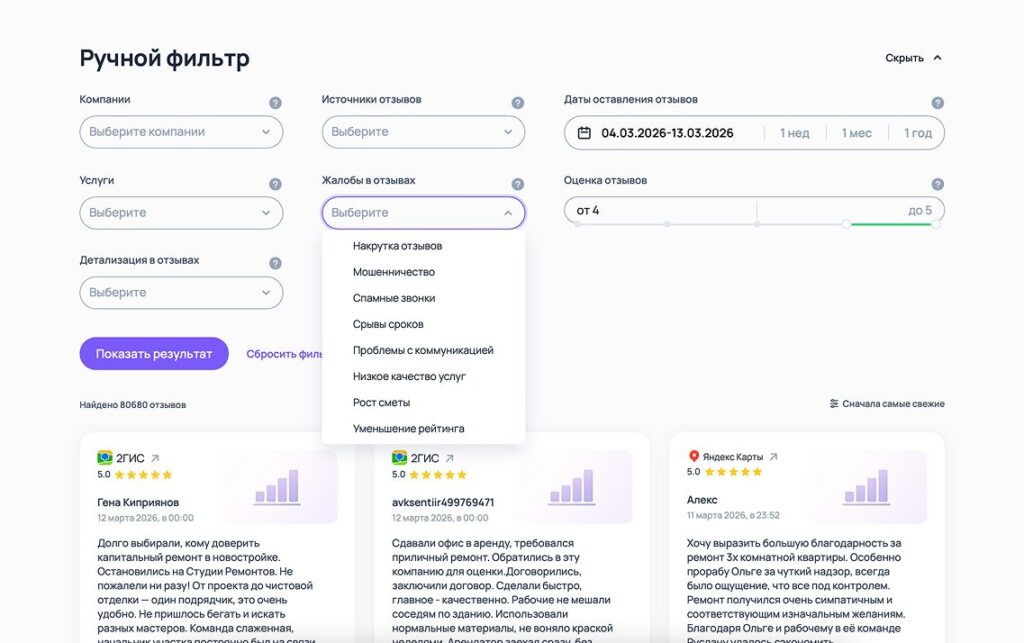Click help icon next to Источники отзывов
Image resolution: width=1024 pixels, height=643 pixels.
click(517, 103)
